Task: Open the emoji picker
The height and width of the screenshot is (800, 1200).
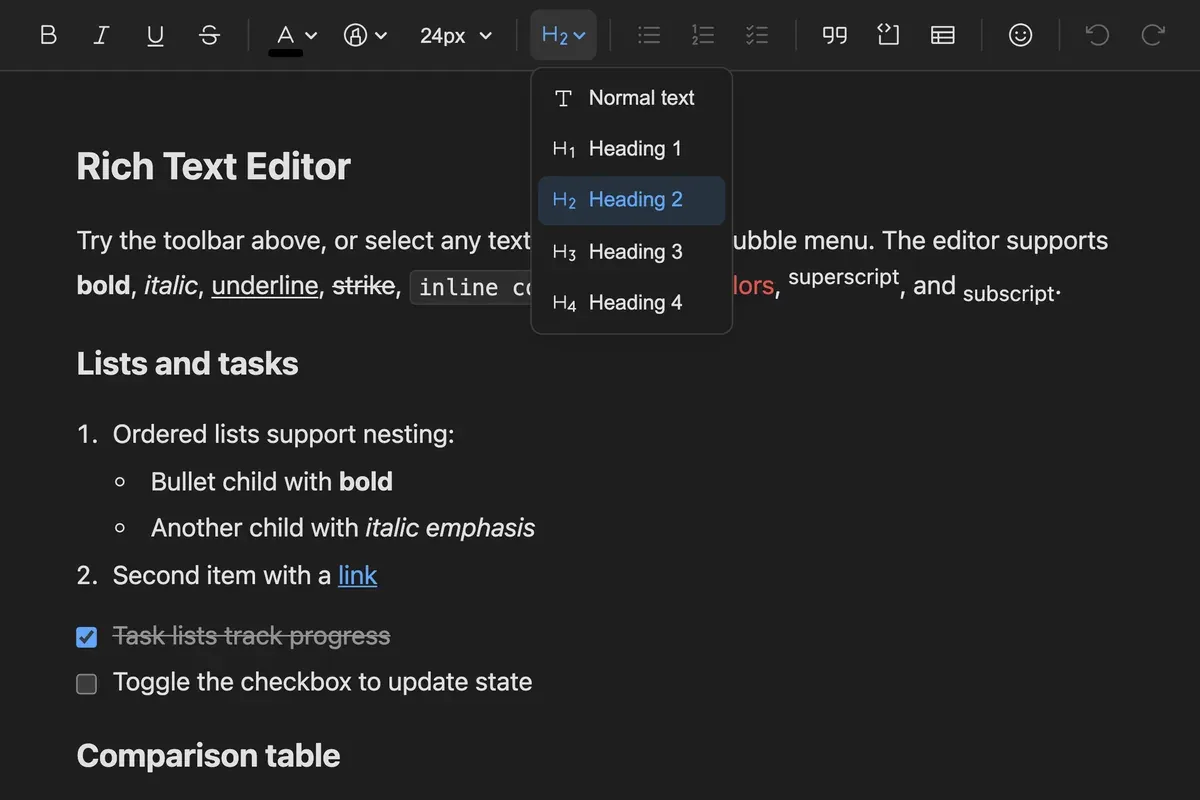Action: tap(1020, 35)
